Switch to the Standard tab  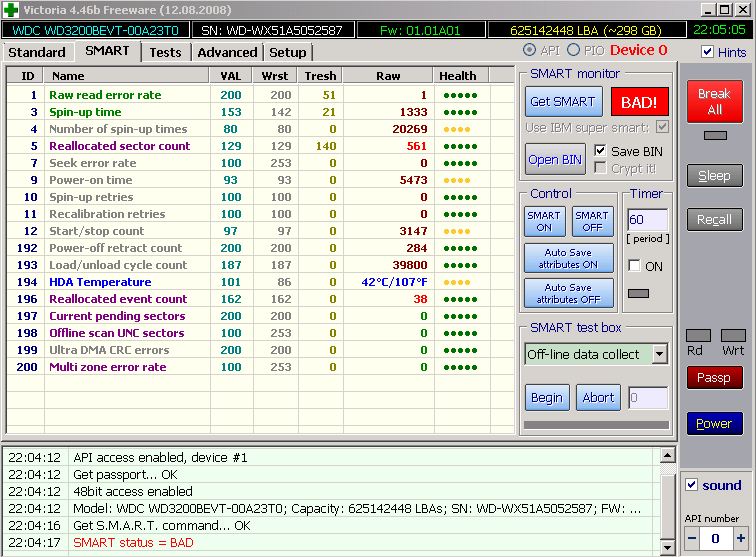coord(37,52)
